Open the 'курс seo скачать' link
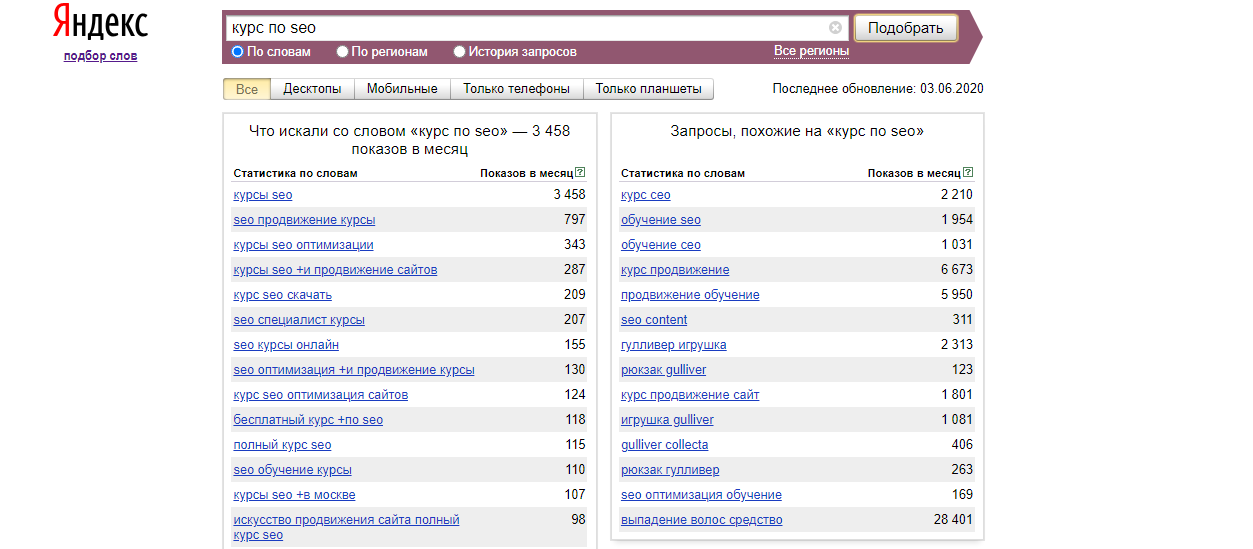Viewport: 1253px width, 549px height. 282,295
